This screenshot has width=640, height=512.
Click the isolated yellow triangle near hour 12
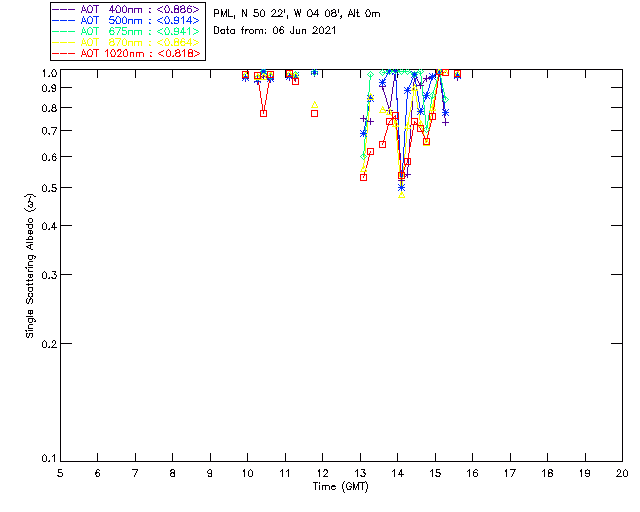pyautogui.click(x=314, y=105)
